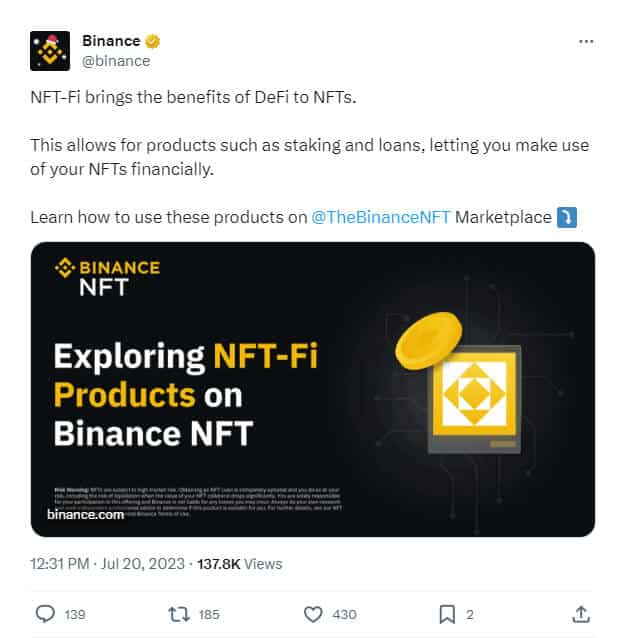Click the @binance handle

point(115,61)
